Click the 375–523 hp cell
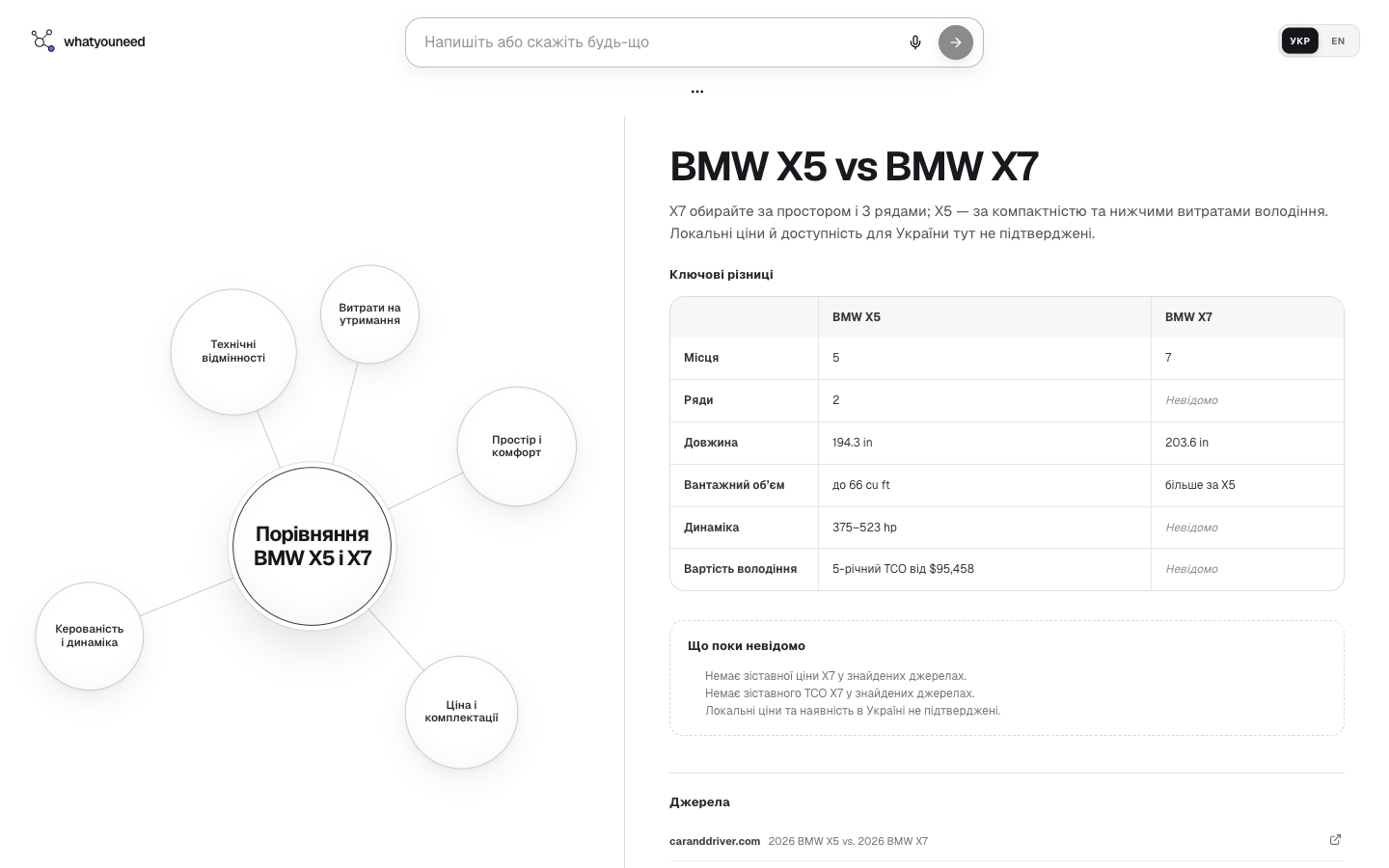 click(x=864, y=528)
